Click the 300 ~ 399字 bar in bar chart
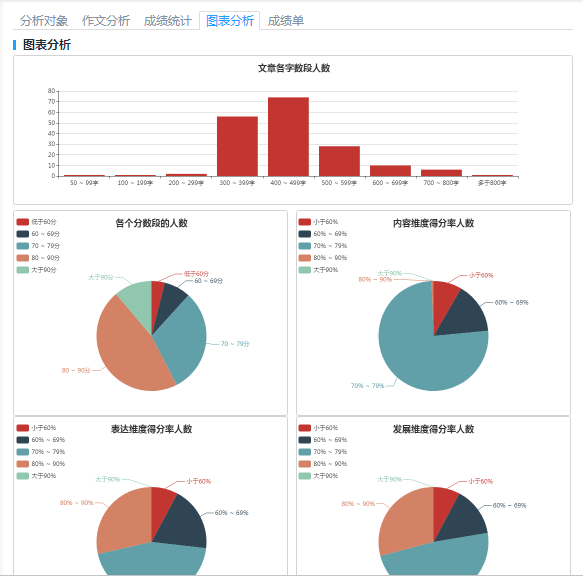 (x=237, y=146)
